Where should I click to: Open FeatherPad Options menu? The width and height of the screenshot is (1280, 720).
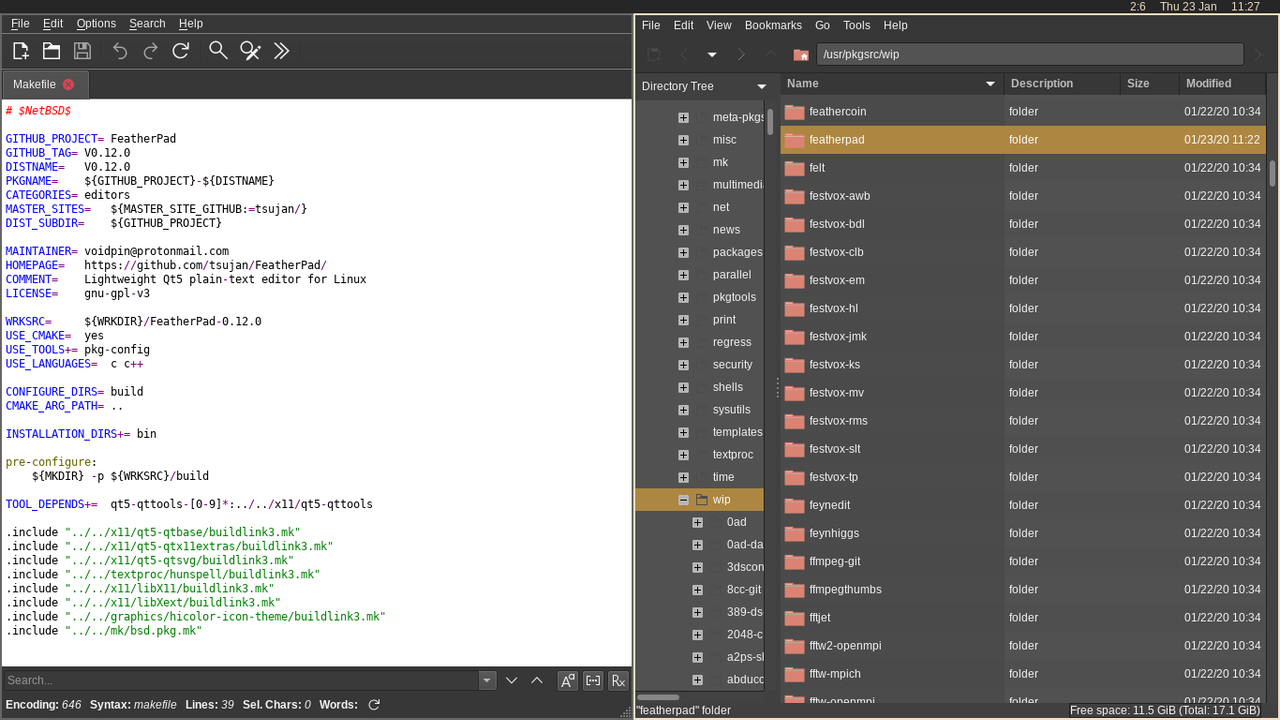tap(96, 23)
